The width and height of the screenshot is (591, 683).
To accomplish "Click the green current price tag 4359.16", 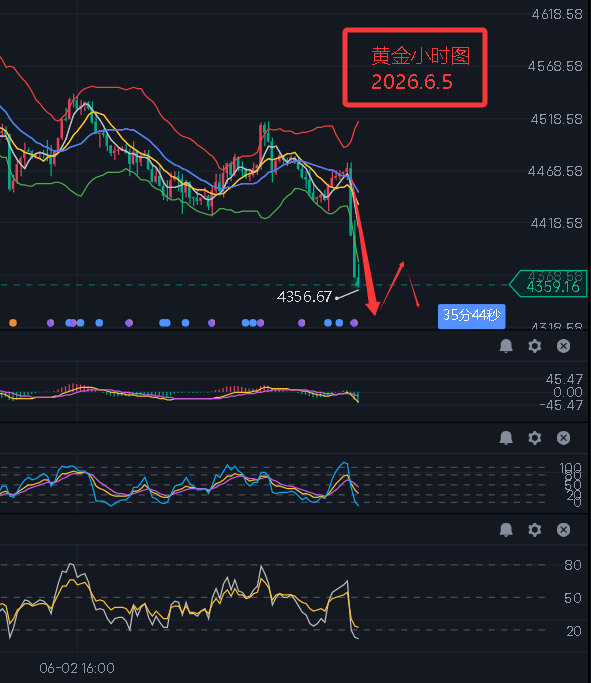I will [548, 284].
